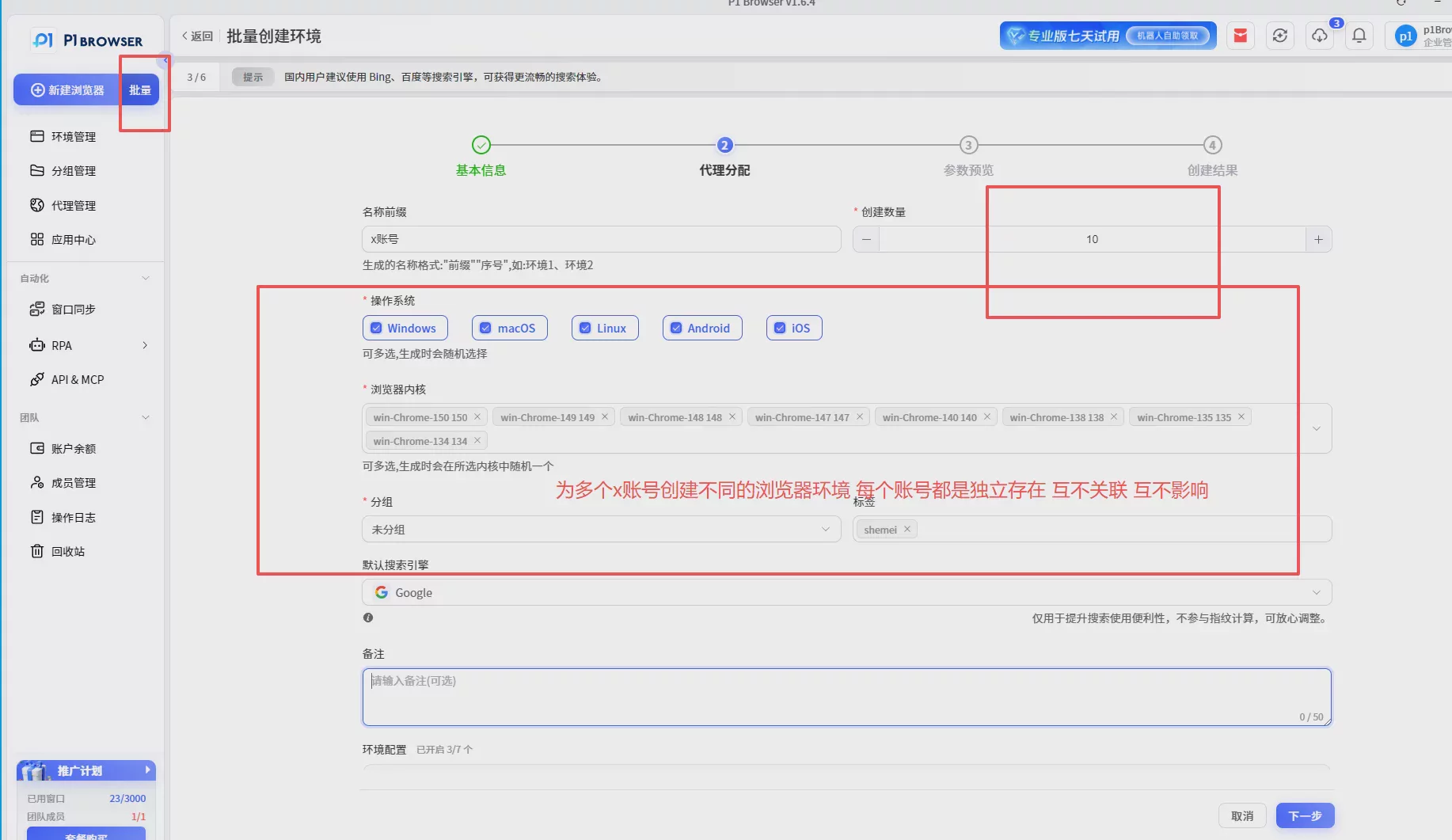
Task: Click the refresh sync icon in header
Action: tap(1280, 36)
